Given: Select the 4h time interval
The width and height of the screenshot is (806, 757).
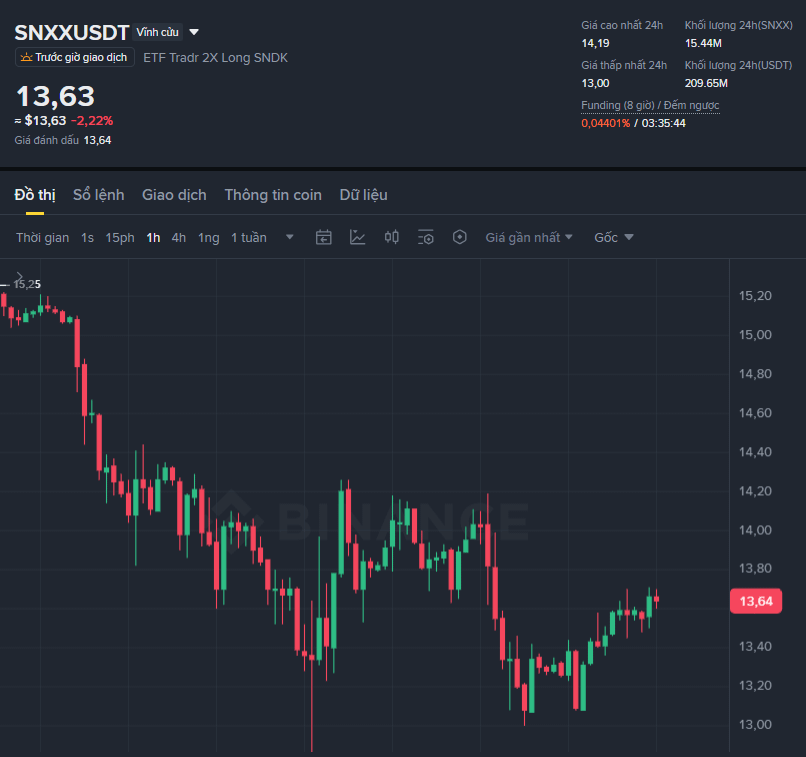Looking at the screenshot, I should [178, 238].
